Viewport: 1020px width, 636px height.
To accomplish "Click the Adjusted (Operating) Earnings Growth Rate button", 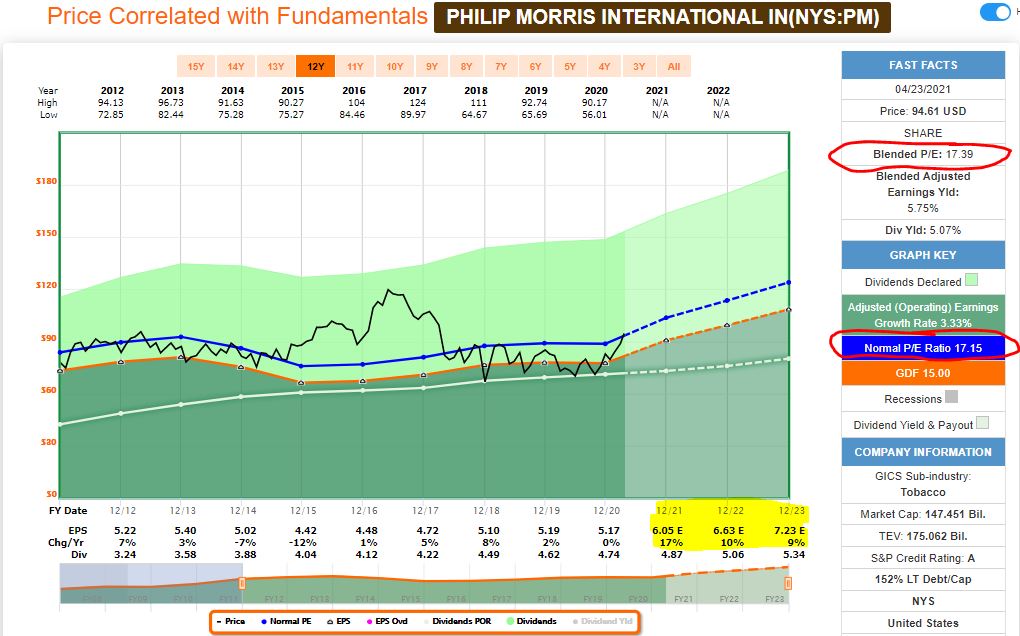I will click(x=923, y=315).
